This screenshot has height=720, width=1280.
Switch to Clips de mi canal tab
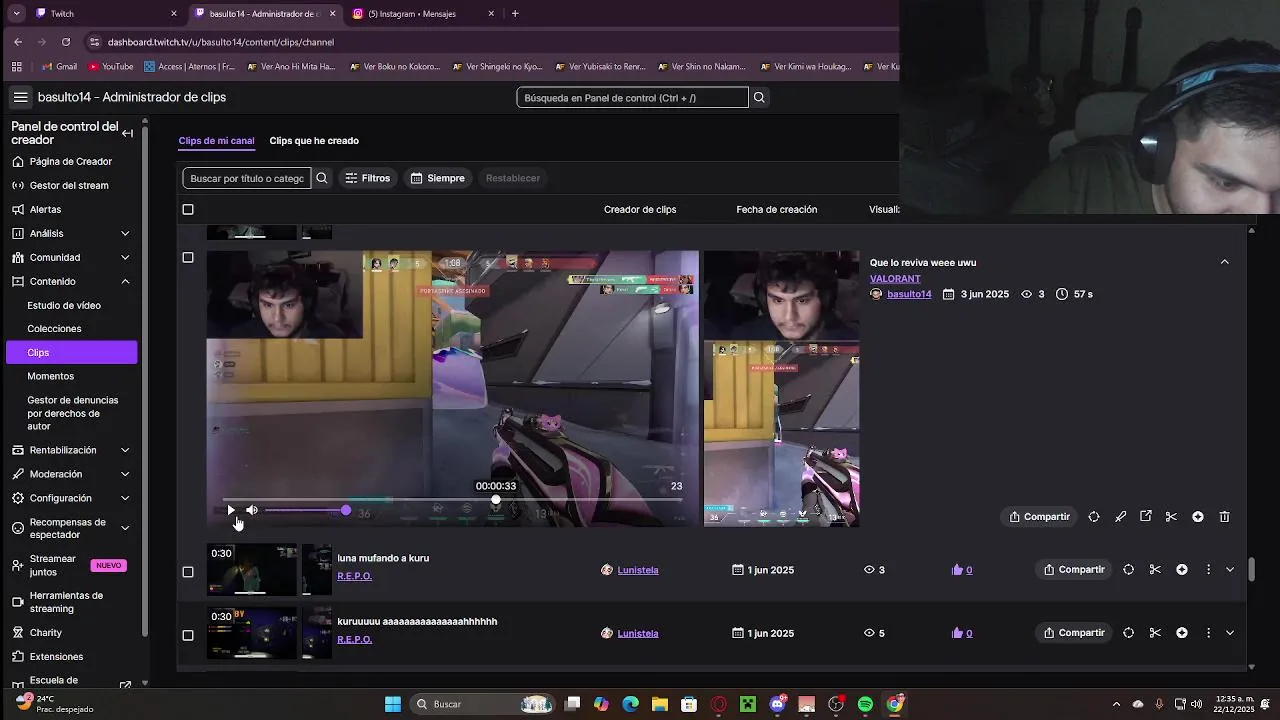click(x=216, y=141)
